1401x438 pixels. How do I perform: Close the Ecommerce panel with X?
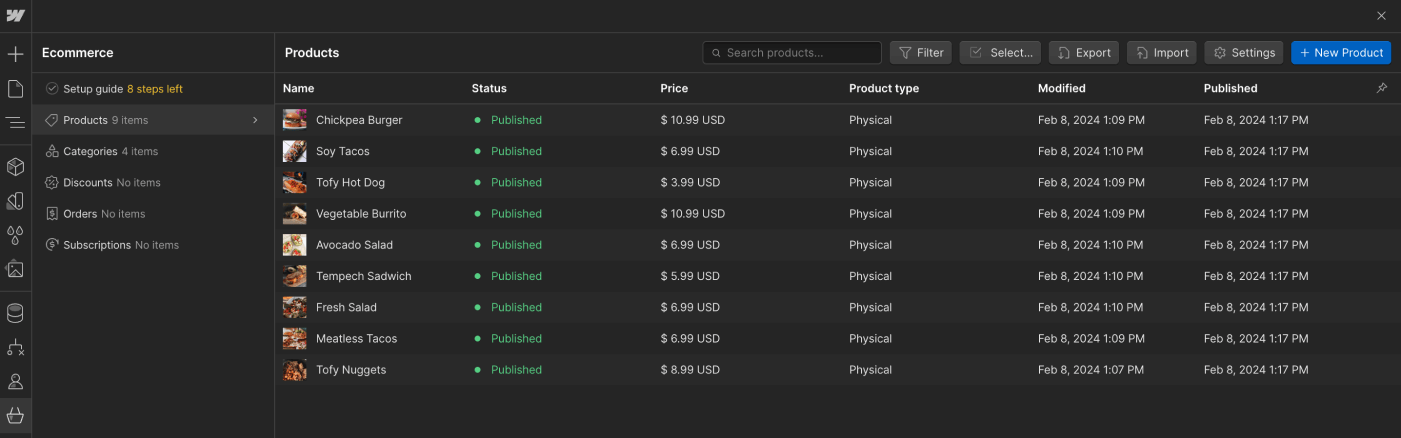tap(1381, 16)
